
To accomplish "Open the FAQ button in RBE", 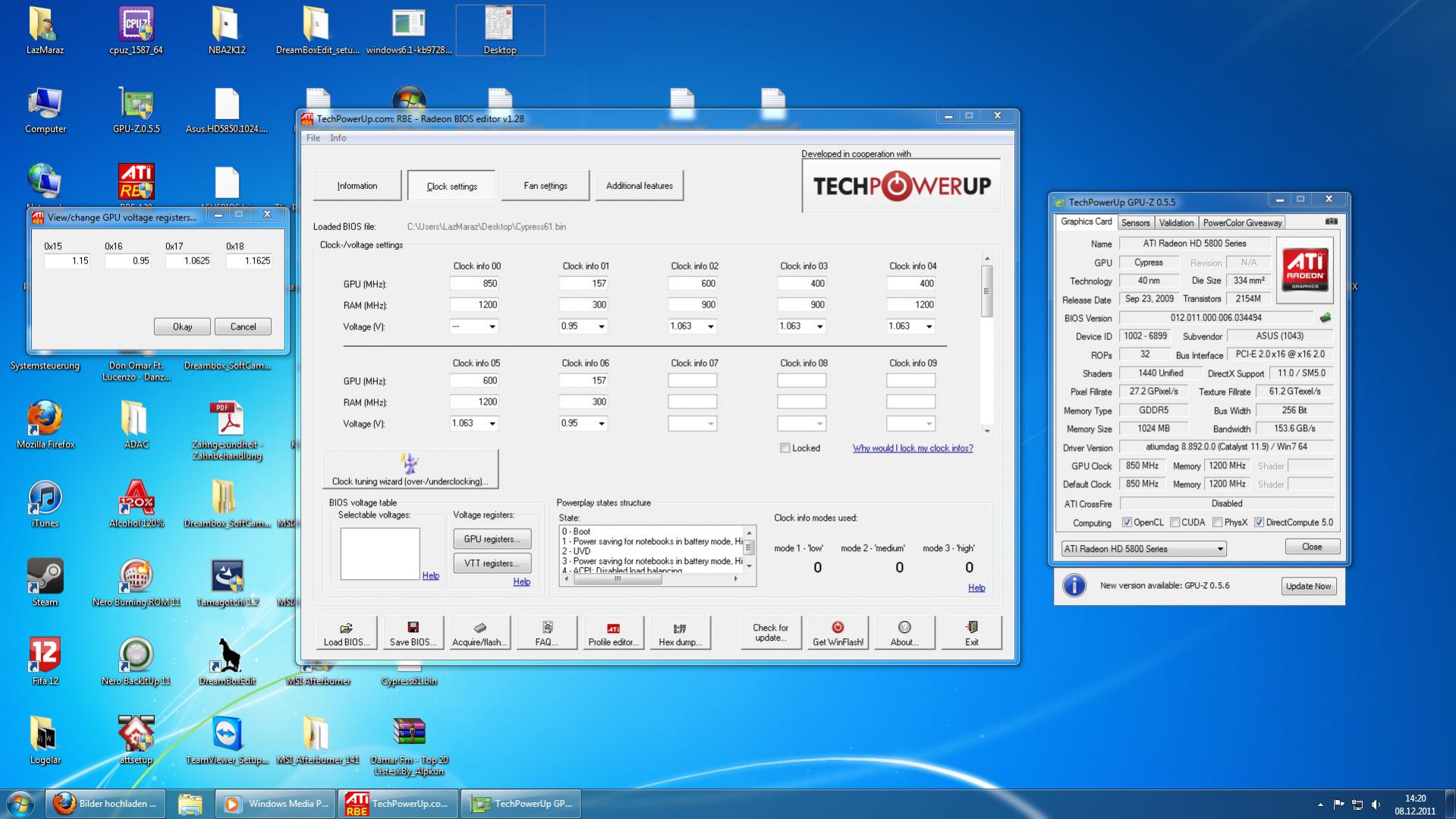I will (546, 633).
